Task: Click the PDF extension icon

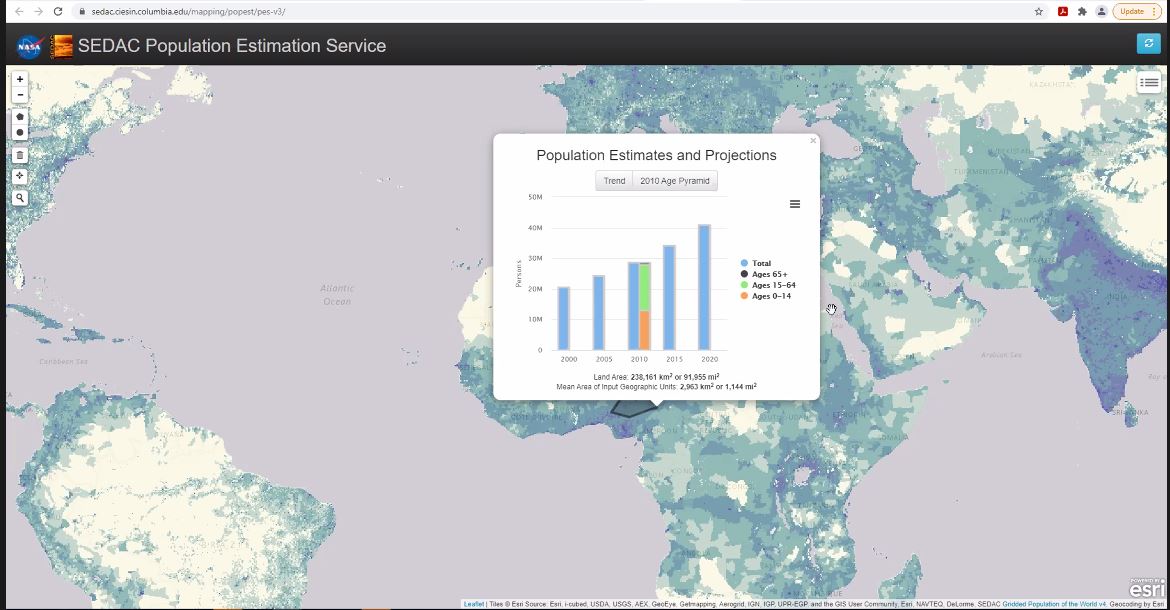Action: tap(1063, 11)
